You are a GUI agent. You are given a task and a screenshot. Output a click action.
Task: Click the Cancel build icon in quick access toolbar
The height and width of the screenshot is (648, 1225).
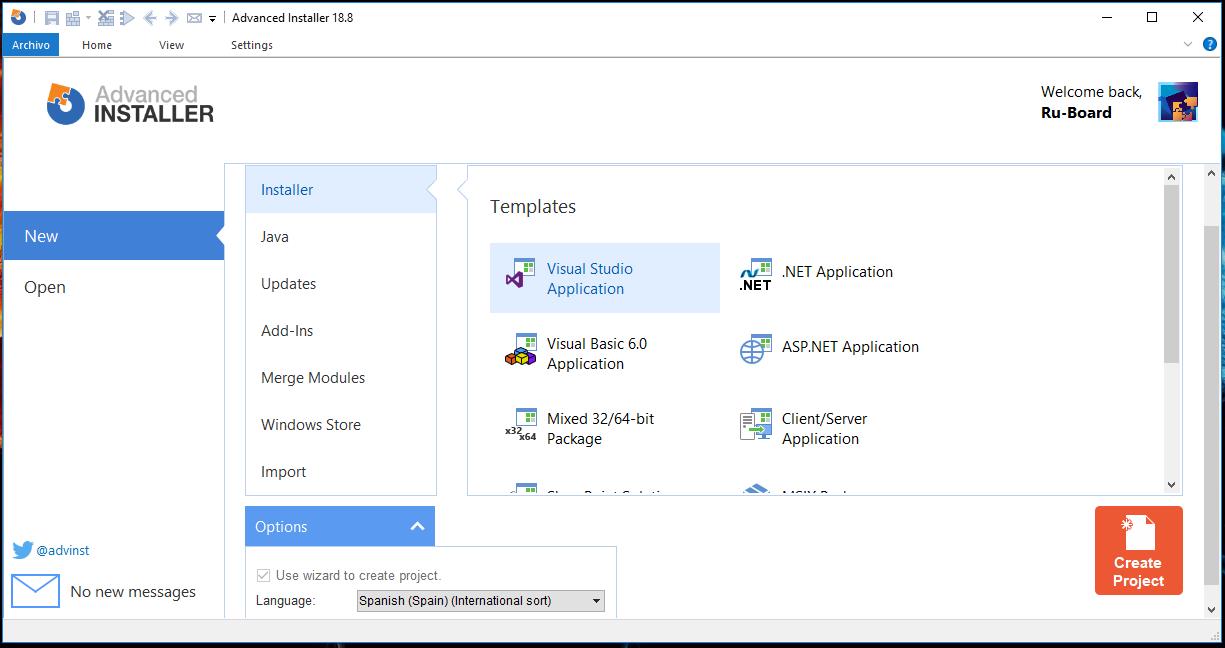[105, 17]
